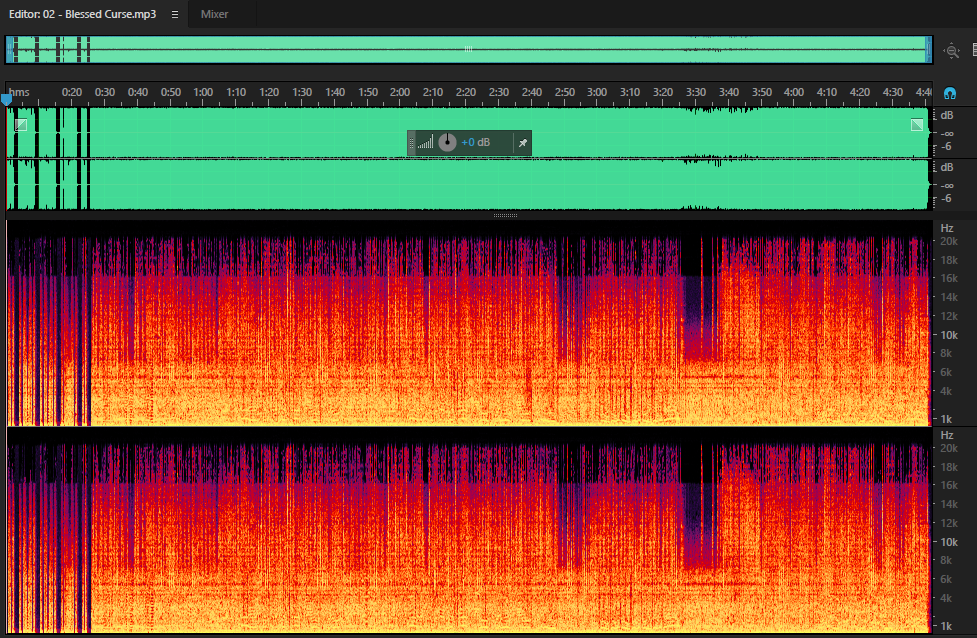Click the cropped icon at the far right edge

tap(974, 50)
